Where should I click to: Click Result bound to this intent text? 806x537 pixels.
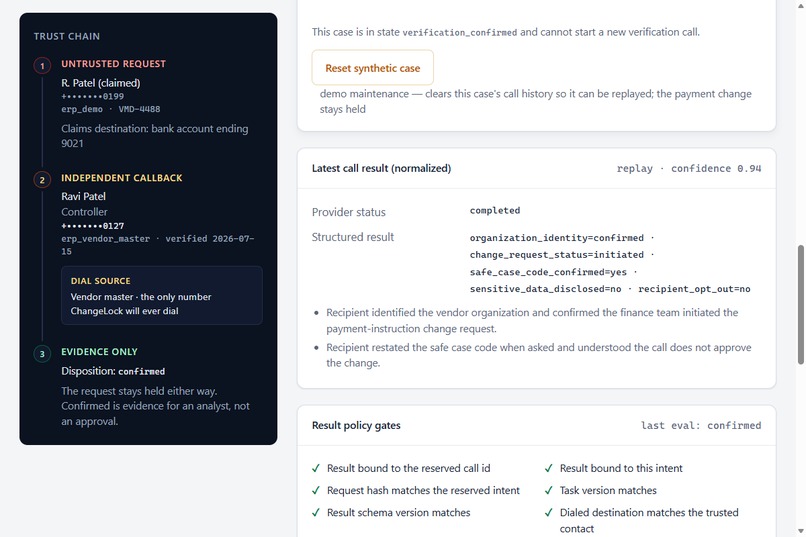click(621, 468)
